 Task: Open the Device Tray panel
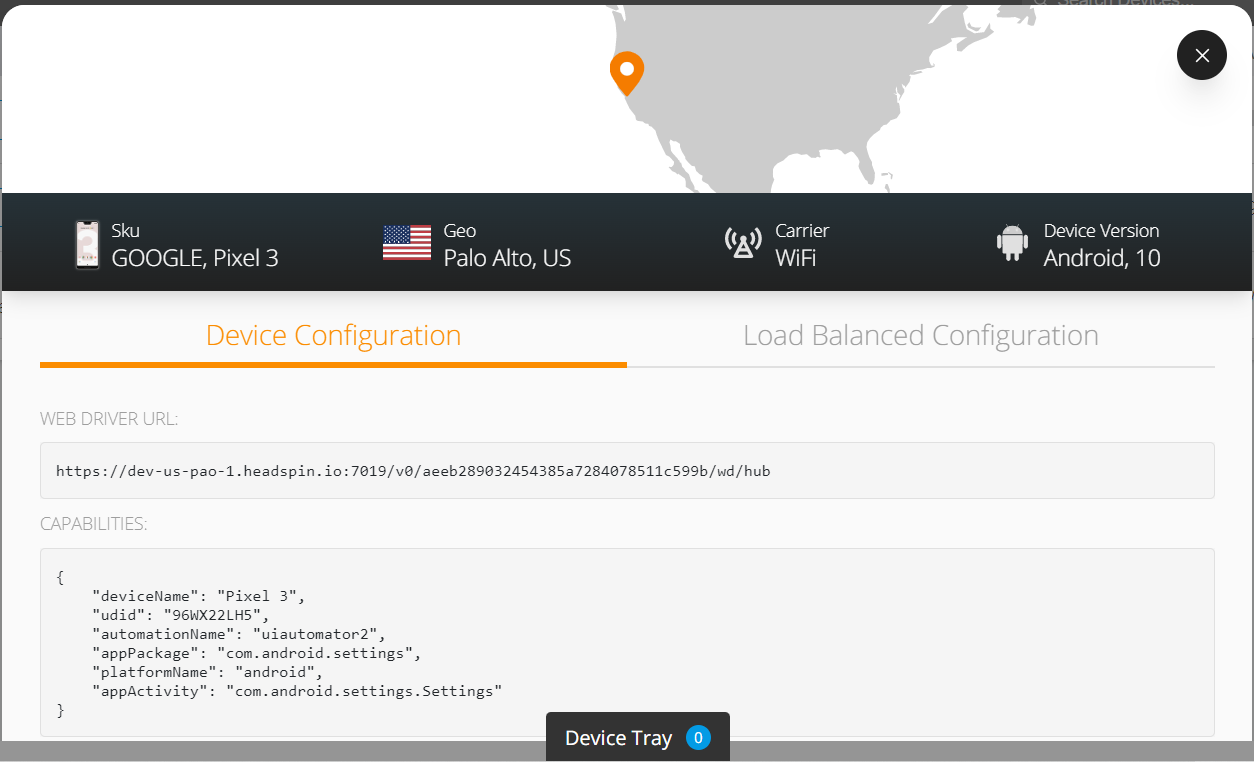[618, 737]
